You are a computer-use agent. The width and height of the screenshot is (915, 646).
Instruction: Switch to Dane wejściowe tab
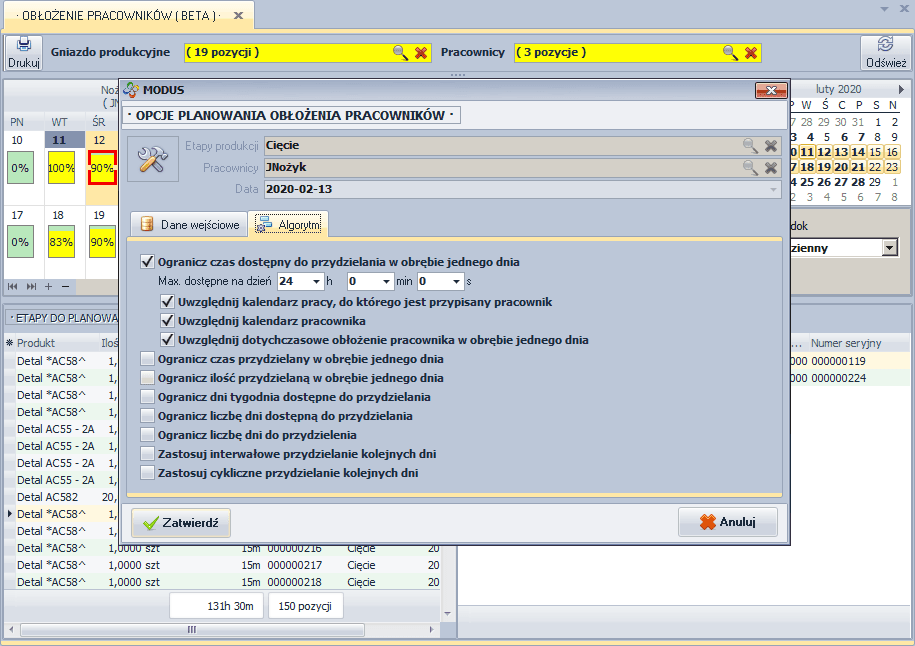click(189, 225)
